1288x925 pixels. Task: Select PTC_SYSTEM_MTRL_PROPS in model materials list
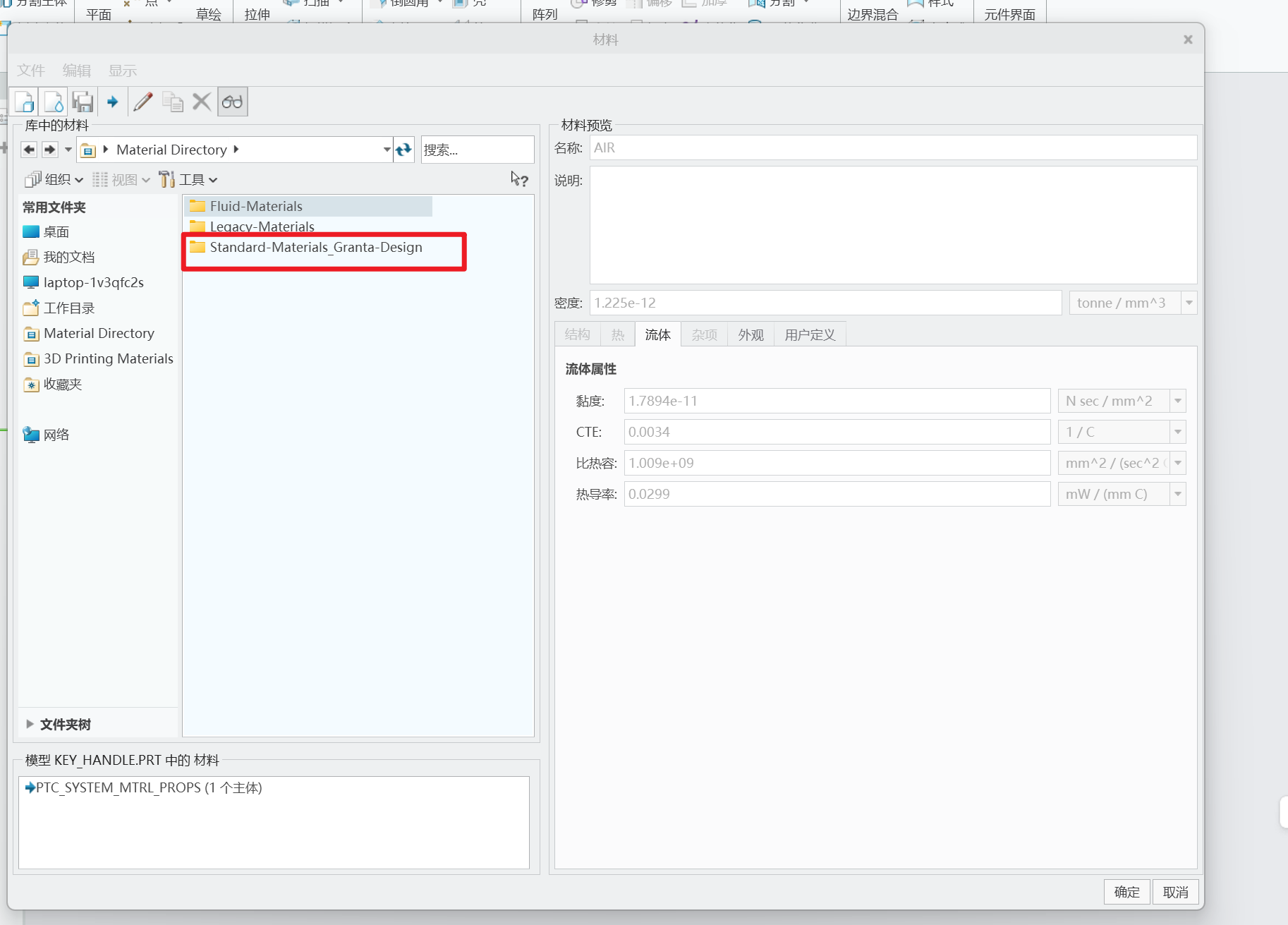click(144, 787)
